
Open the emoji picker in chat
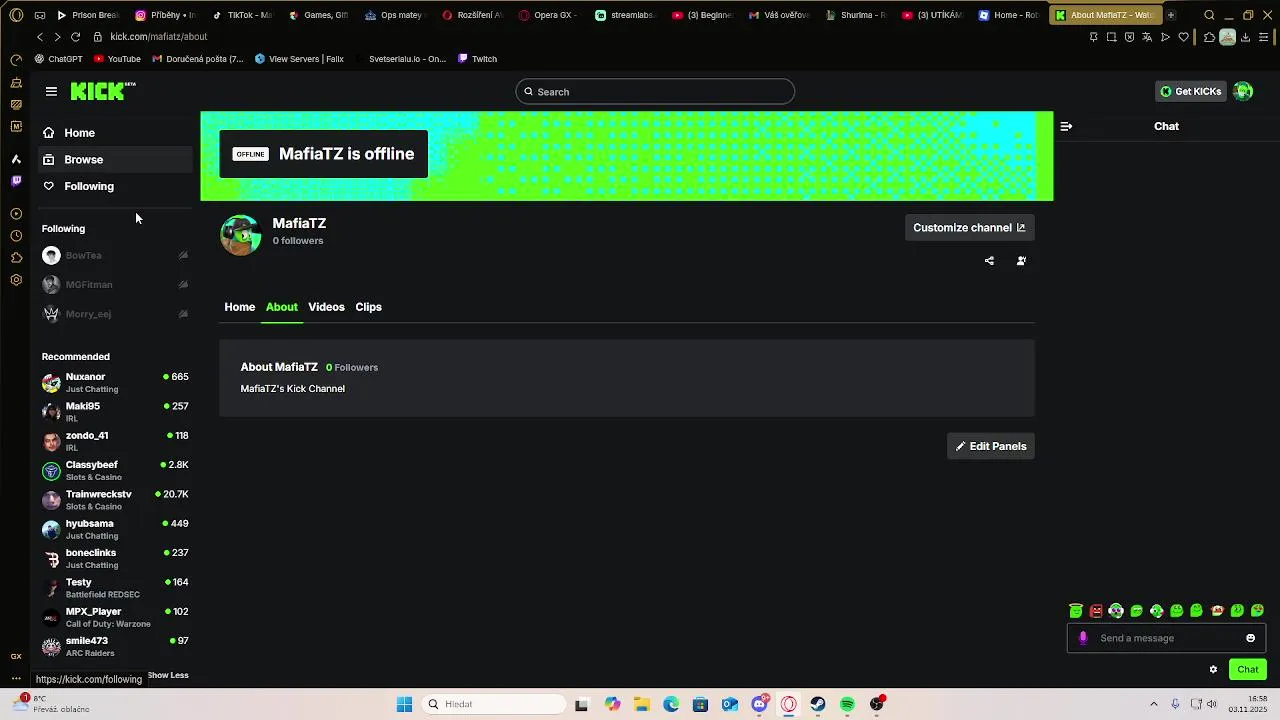1250,638
